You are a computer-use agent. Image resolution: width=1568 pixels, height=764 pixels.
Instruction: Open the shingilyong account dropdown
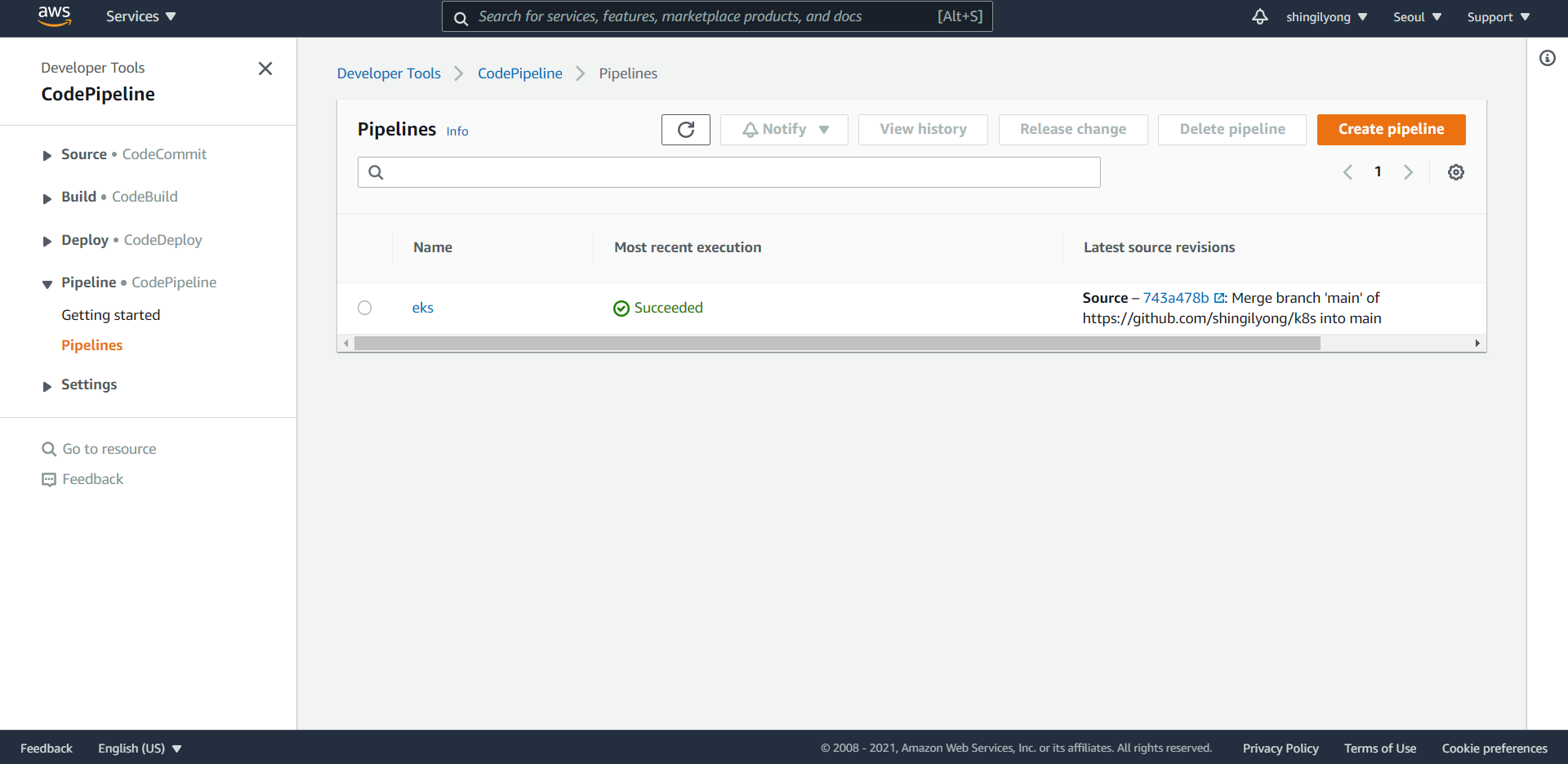[1326, 17]
